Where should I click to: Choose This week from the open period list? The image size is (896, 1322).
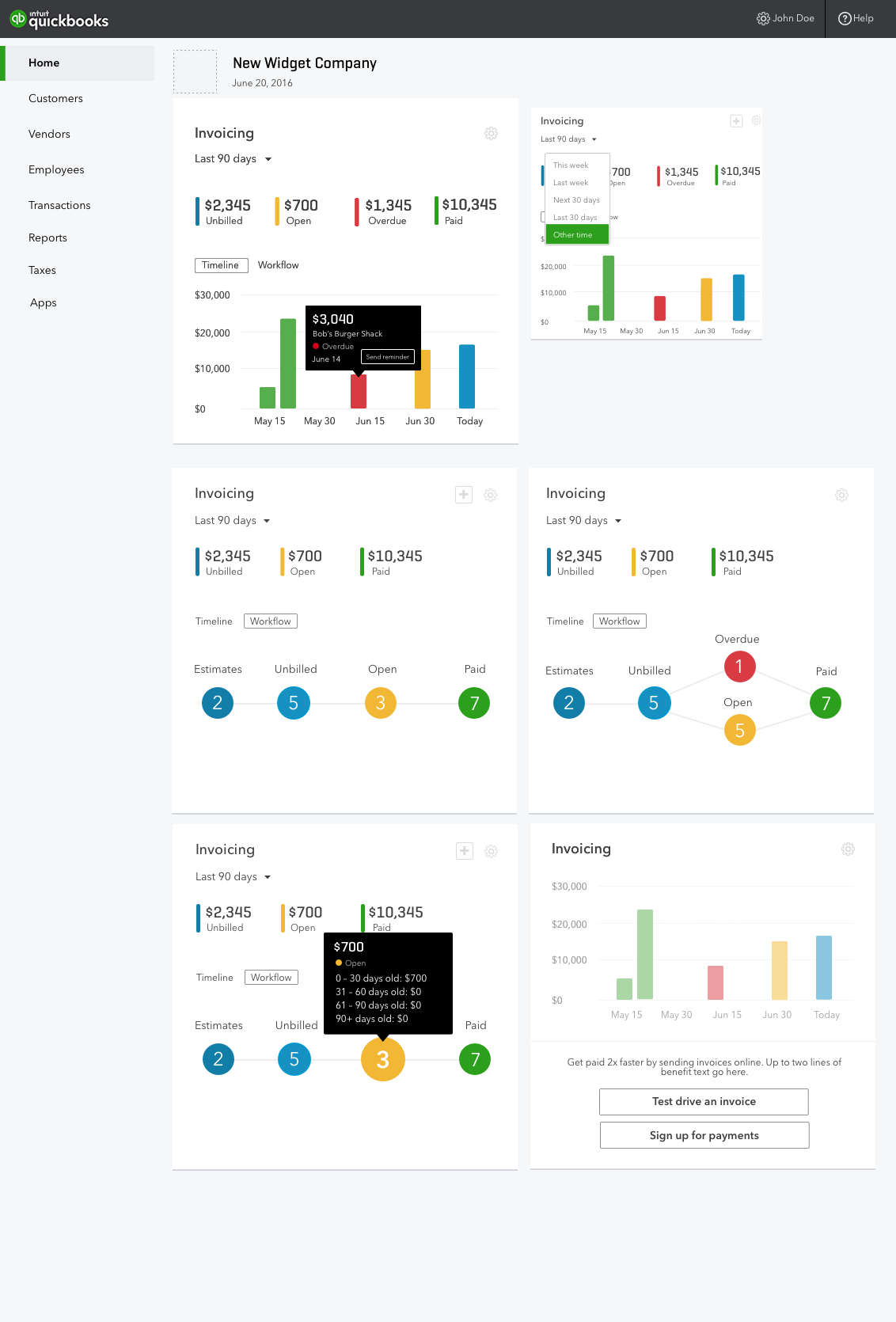click(x=577, y=165)
